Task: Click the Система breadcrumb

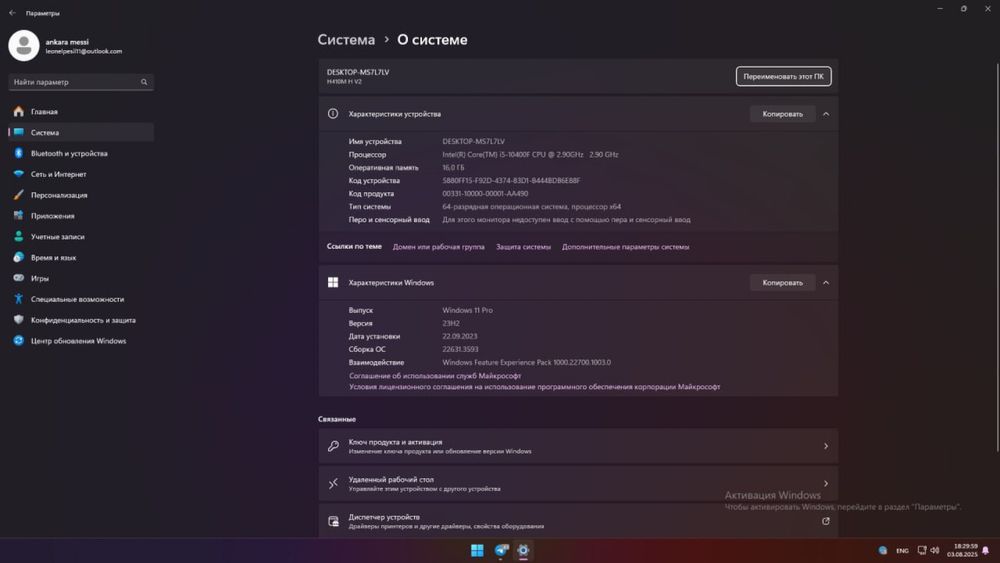Action: (x=346, y=40)
